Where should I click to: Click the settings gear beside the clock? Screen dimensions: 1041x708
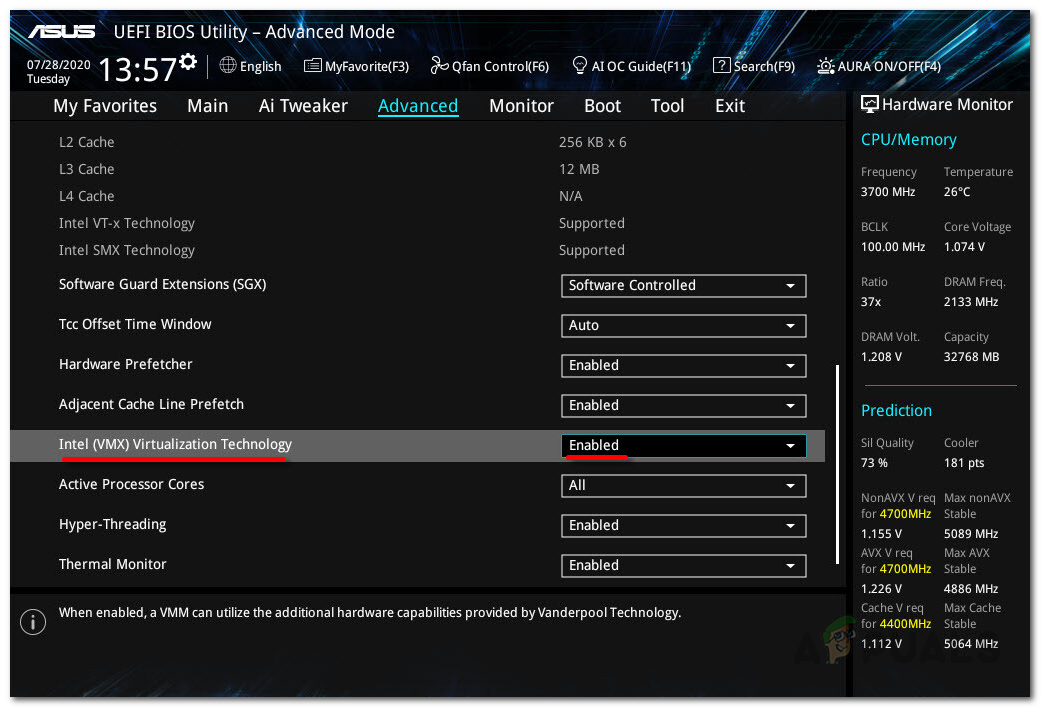pos(189,61)
